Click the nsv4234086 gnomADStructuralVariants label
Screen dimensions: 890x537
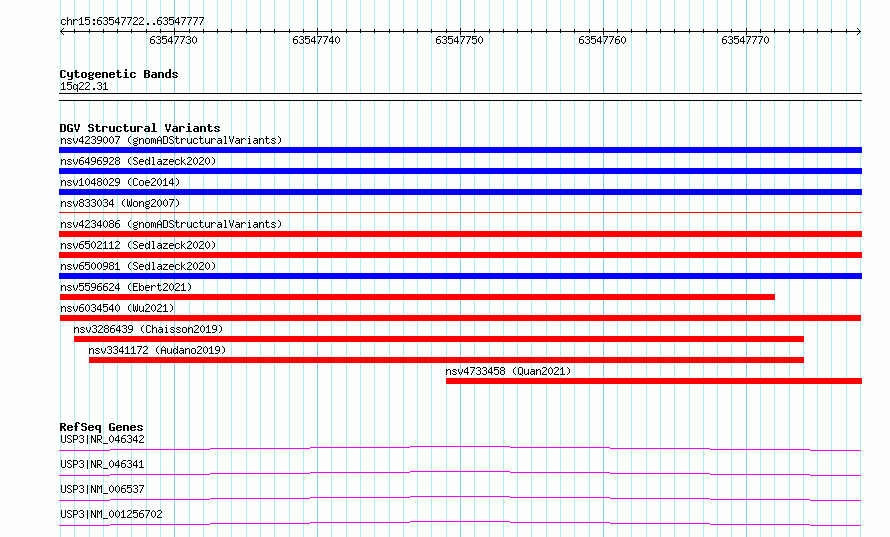pyautogui.click(x=171, y=224)
